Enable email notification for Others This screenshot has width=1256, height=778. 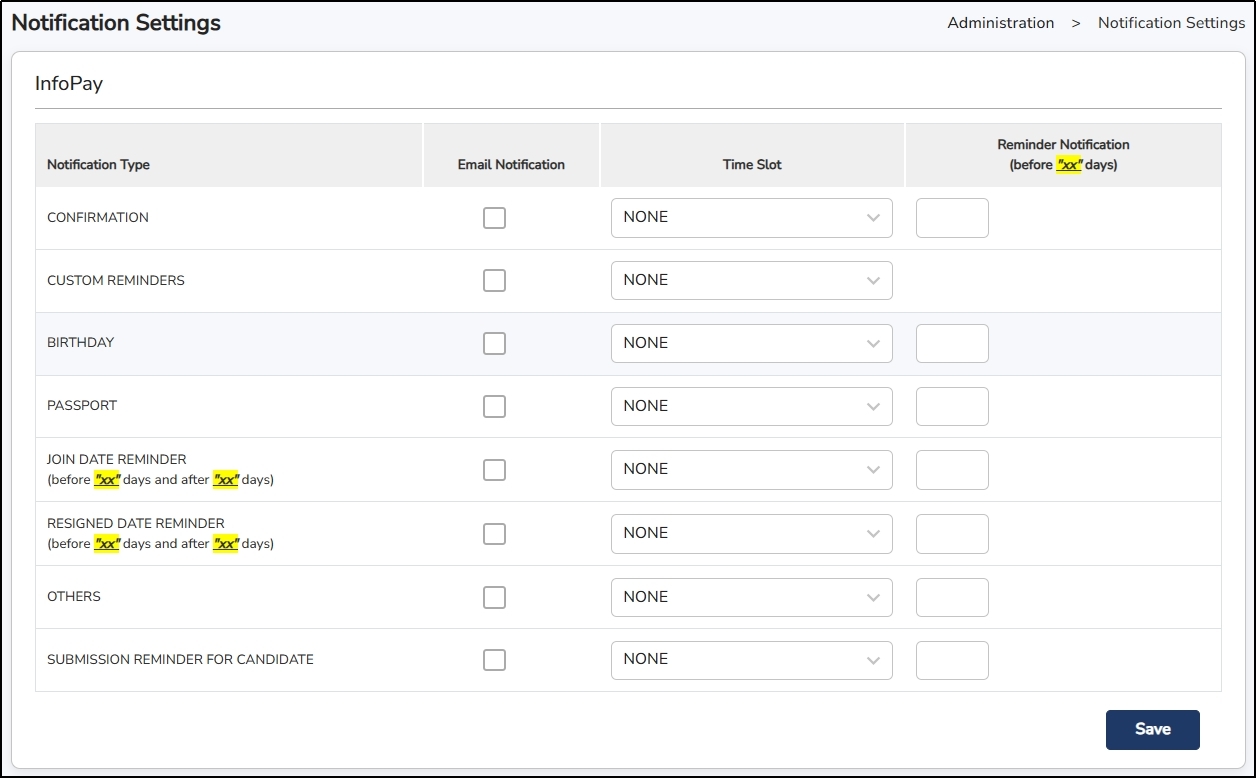[494, 597]
